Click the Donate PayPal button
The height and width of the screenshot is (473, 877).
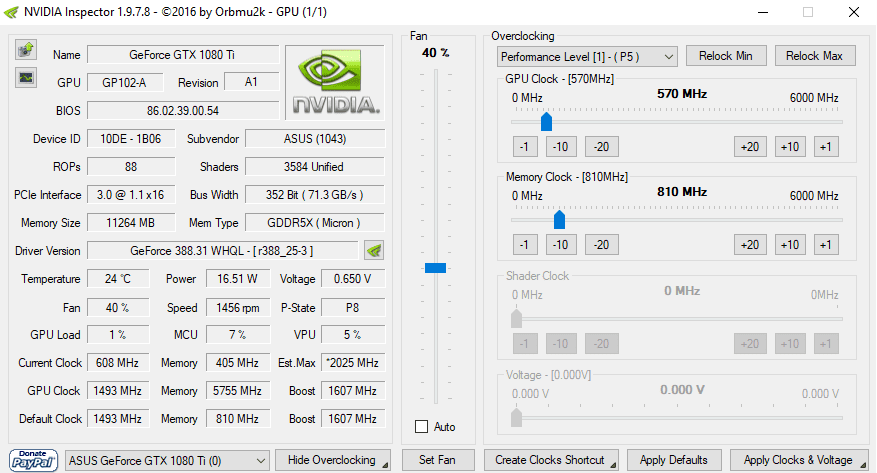coord(34,460)
